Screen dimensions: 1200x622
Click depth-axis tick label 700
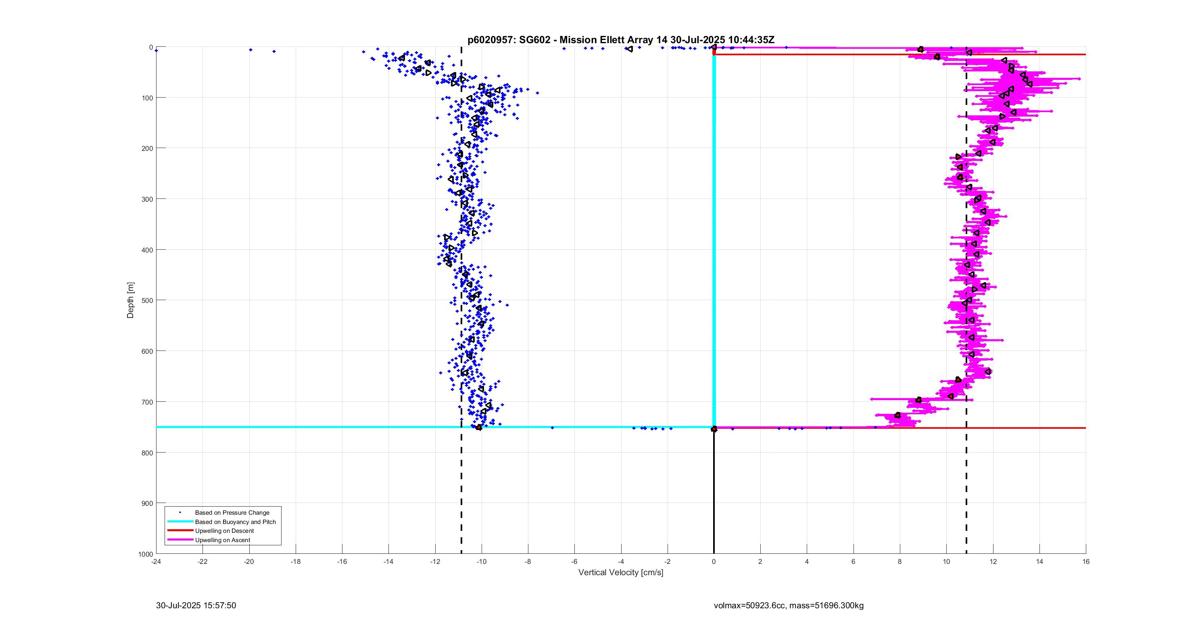(x=146, y=402)
